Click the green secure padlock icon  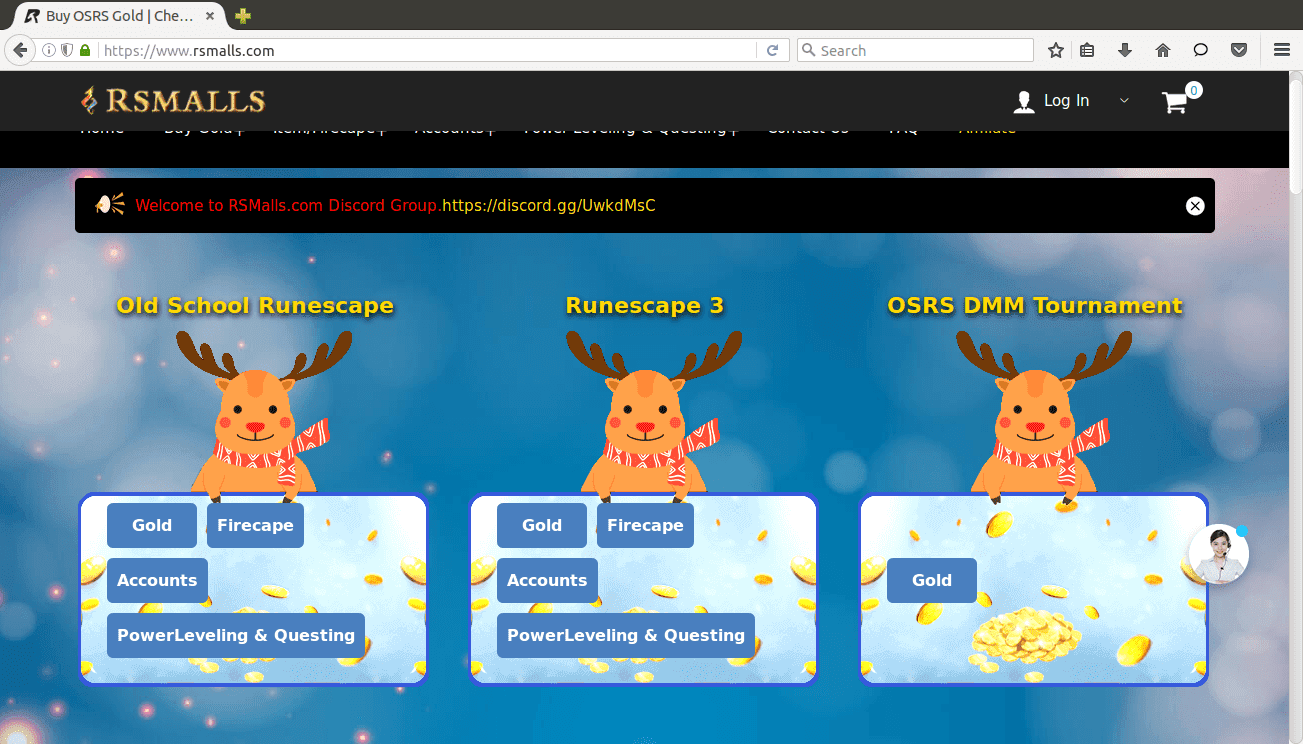pyautogui.click(x=85, y=50)
